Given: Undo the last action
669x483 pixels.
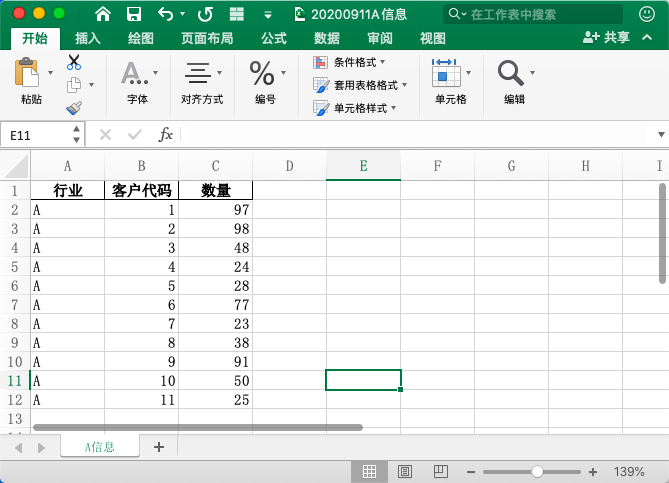Looking at the screenshot, I should (x=166, y=14).
